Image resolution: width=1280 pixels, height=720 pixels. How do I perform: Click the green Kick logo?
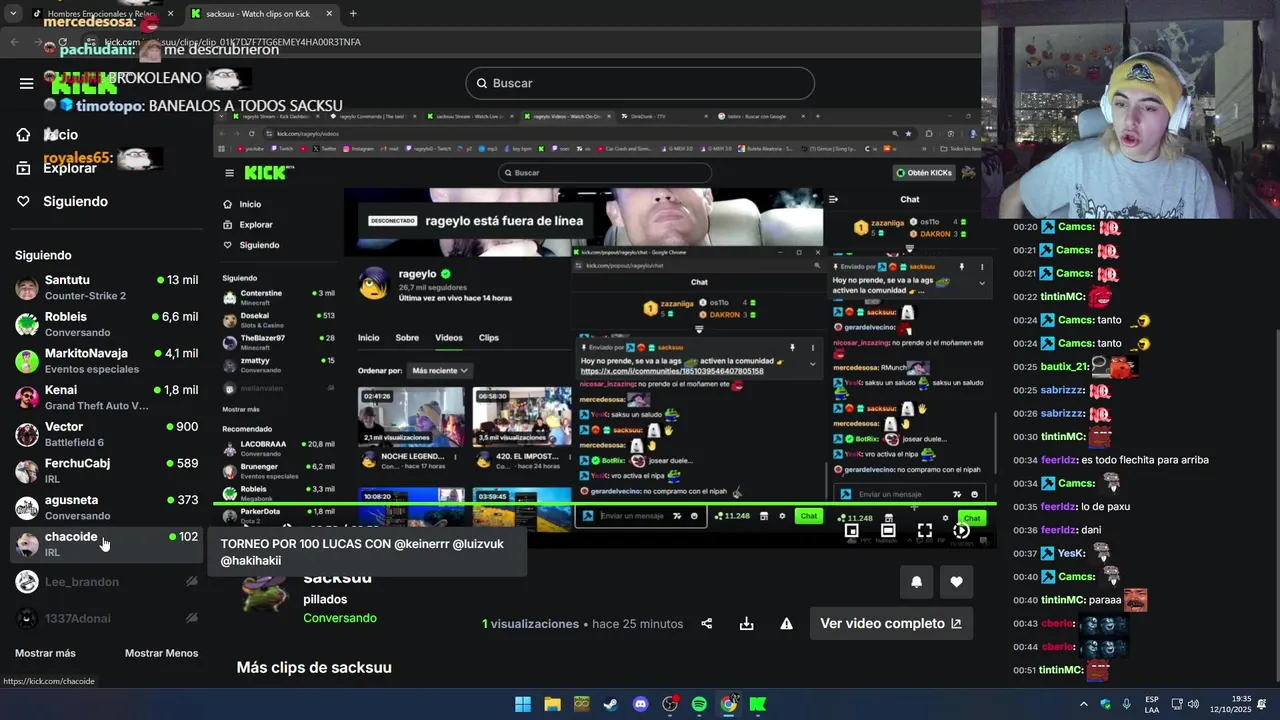84,84
